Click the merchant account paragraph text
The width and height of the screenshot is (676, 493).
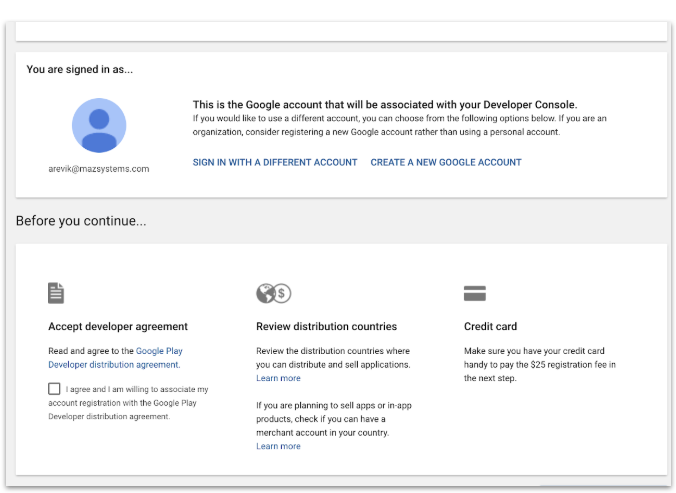(334, 419)
